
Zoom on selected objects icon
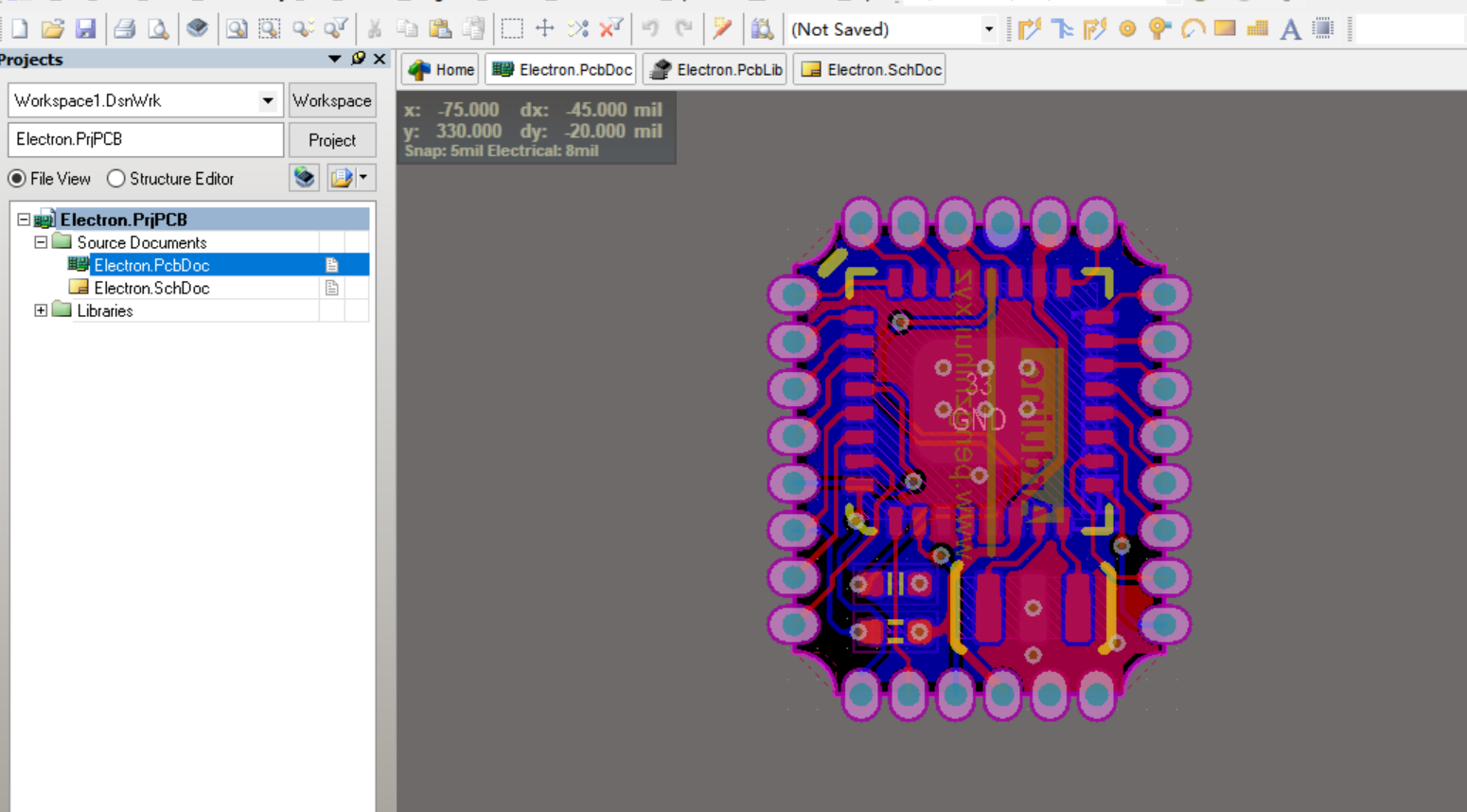tap(303, 29)
